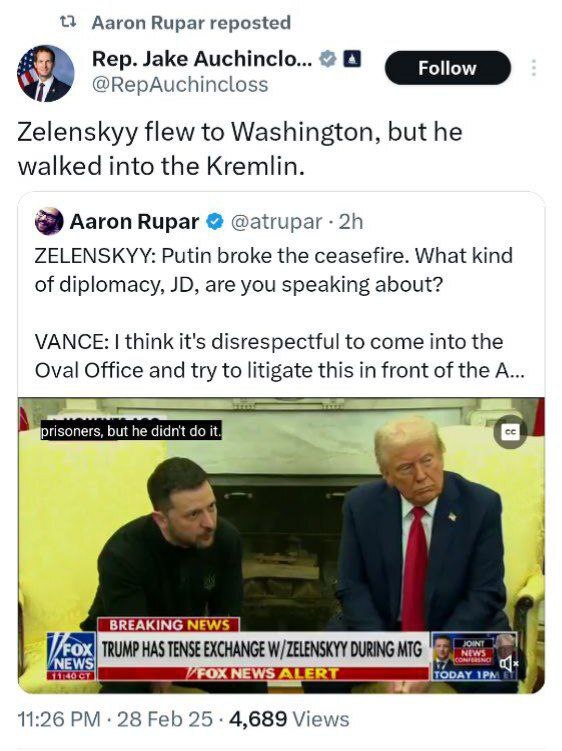Expand the truncated quoted post text
Viewport: 562px width, 751px height.
[280, 356]
